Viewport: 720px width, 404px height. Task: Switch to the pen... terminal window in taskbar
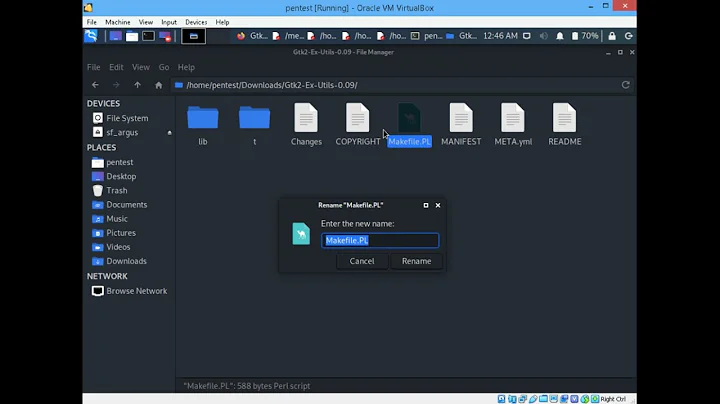(x=427, y=36)
